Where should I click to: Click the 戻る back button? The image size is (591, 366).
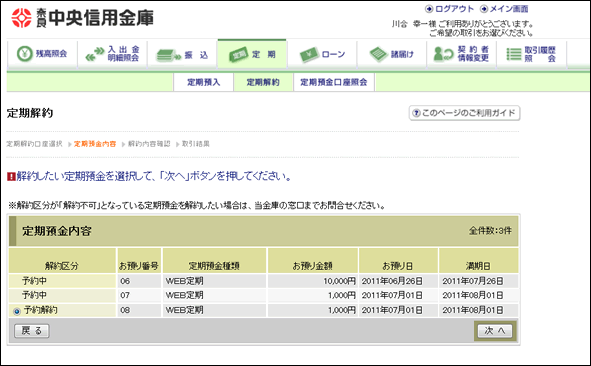pos(32,331)
